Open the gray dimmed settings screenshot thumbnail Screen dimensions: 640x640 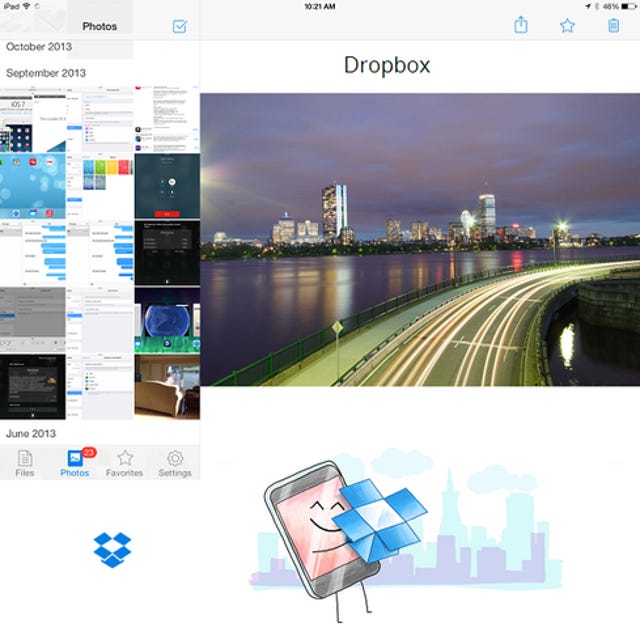pos(33,320)
